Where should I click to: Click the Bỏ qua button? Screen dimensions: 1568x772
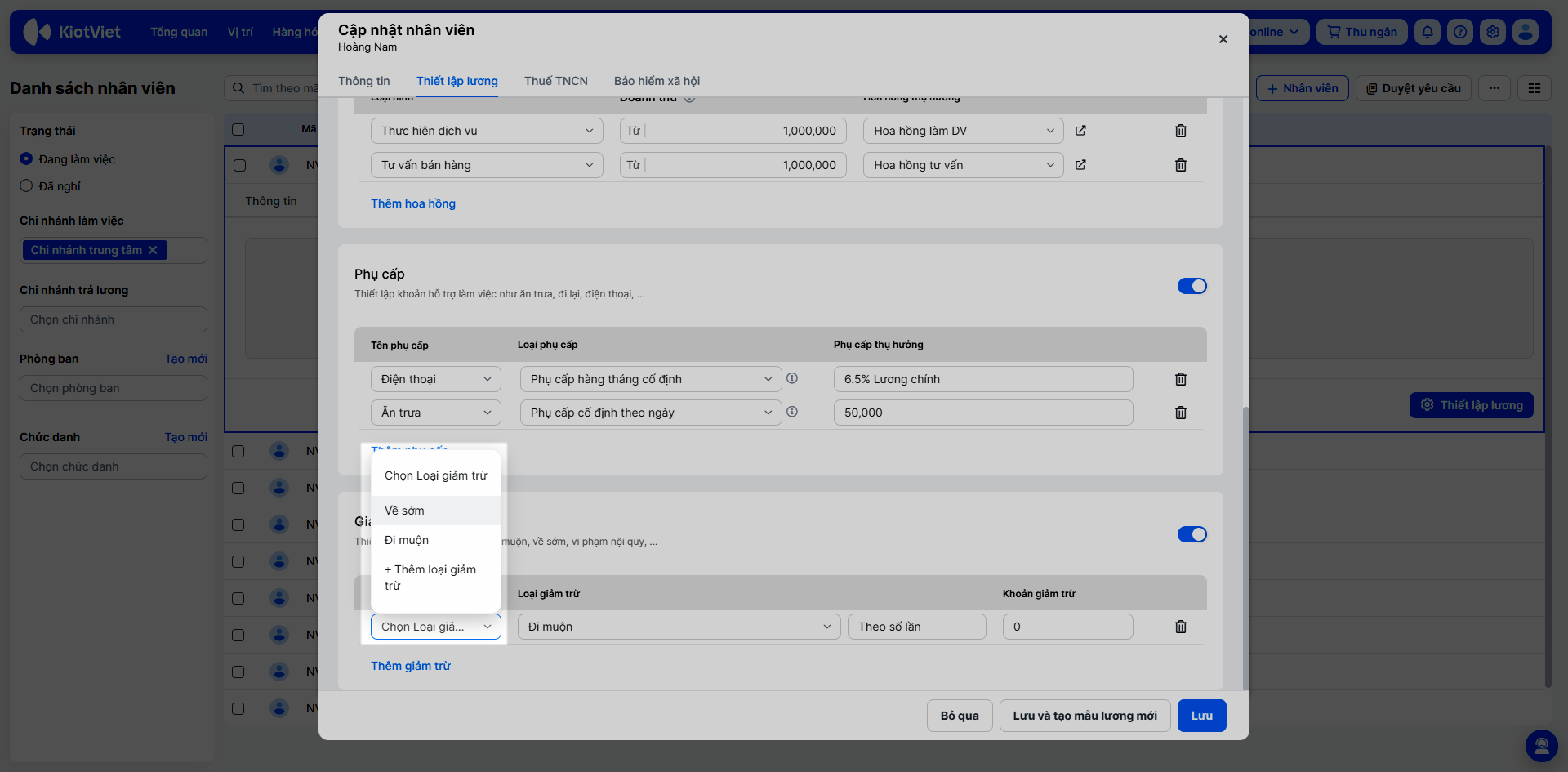[960, 716]
